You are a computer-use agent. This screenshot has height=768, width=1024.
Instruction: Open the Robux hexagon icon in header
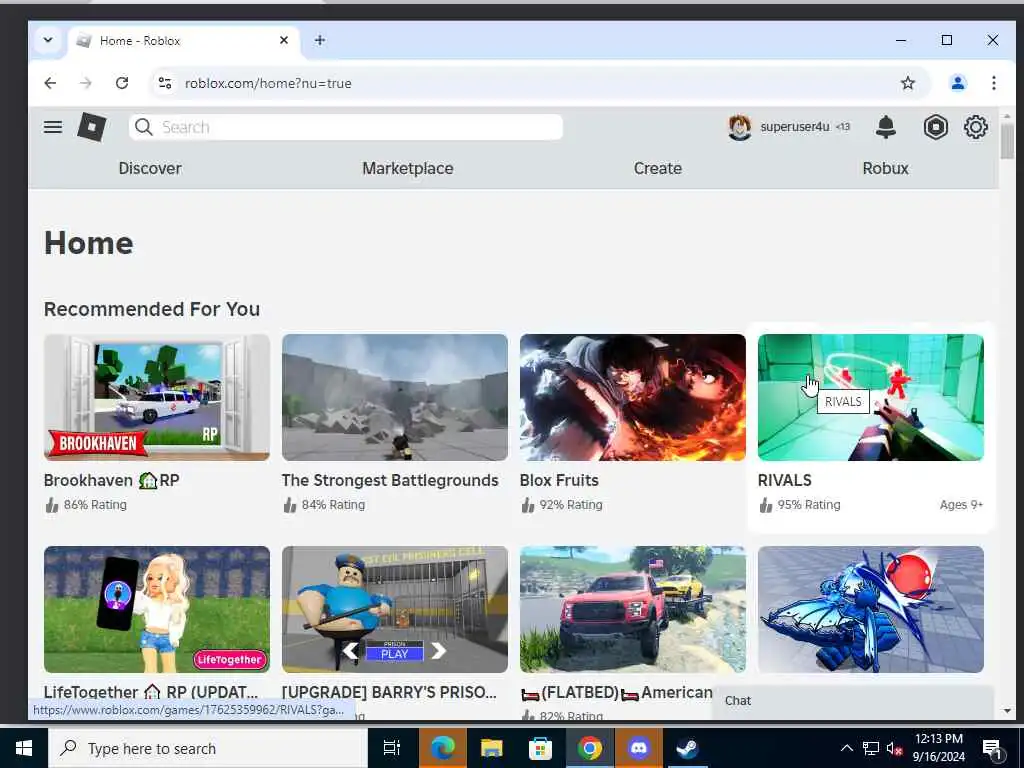pyautogui.click(x=935, y=127)
